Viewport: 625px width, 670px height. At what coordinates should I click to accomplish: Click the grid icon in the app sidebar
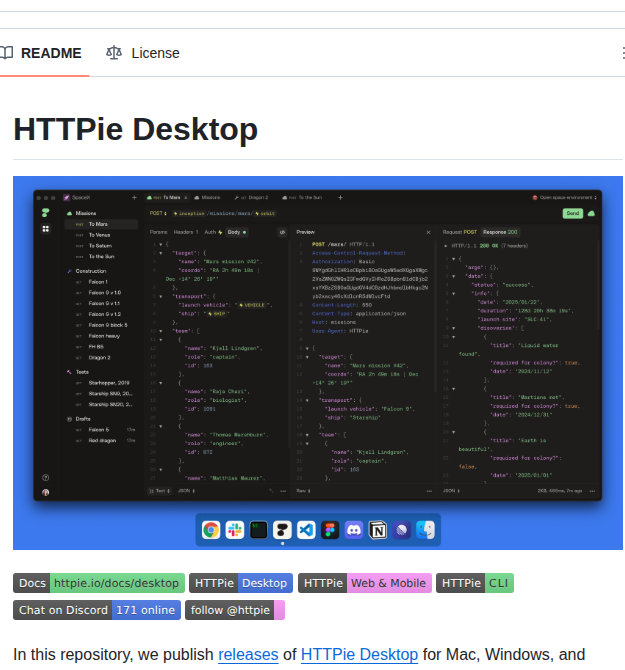click(x=45, y=229)
